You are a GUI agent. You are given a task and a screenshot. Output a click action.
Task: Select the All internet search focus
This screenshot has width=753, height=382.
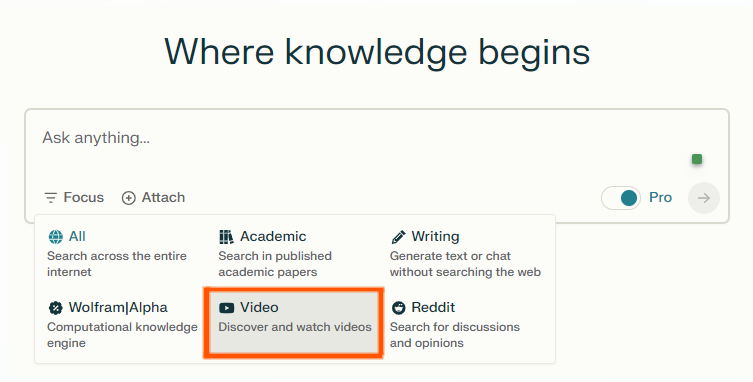point(122,254)
